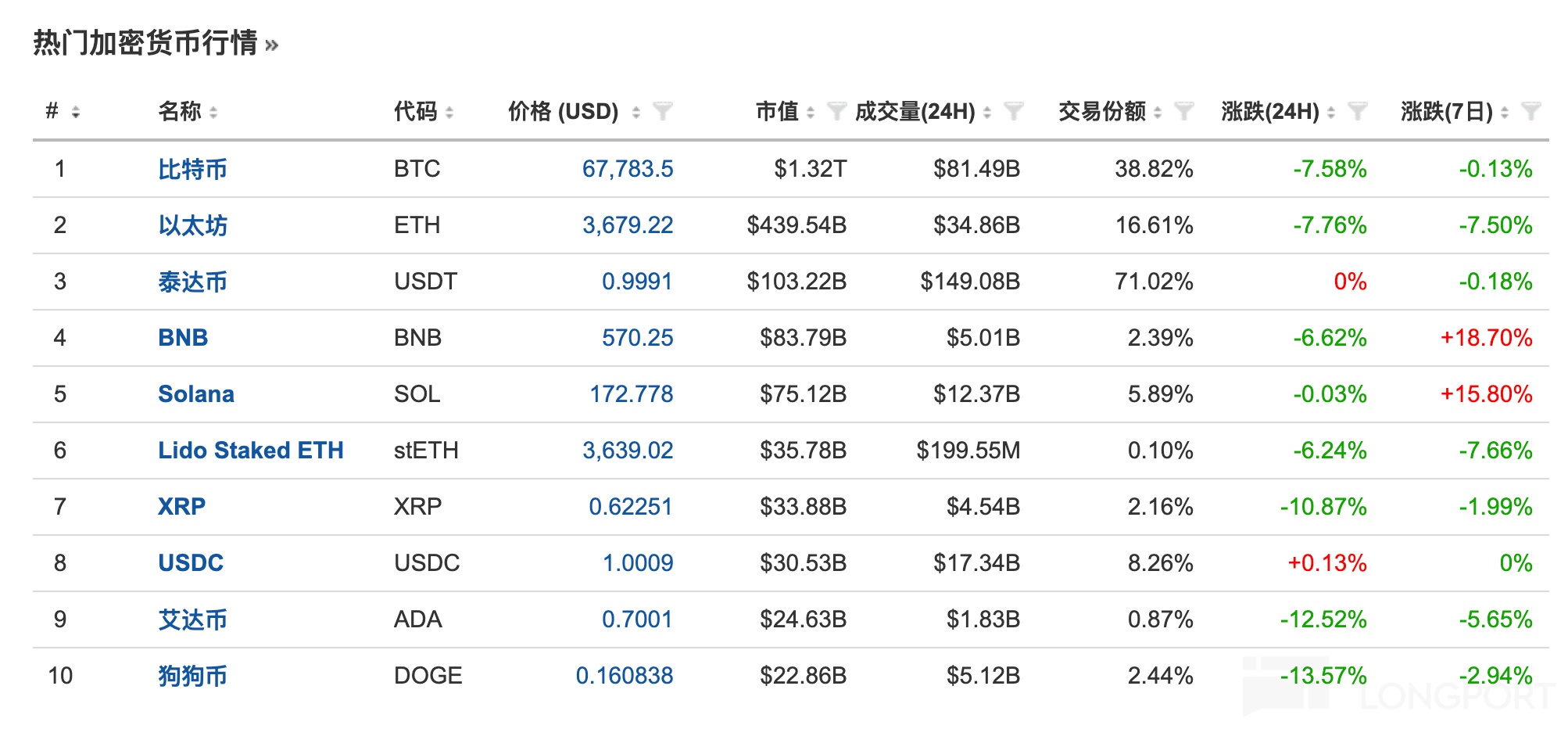Open the 市值 column filter funnel
Screen dimensions: 1568x729
point(836,111)
